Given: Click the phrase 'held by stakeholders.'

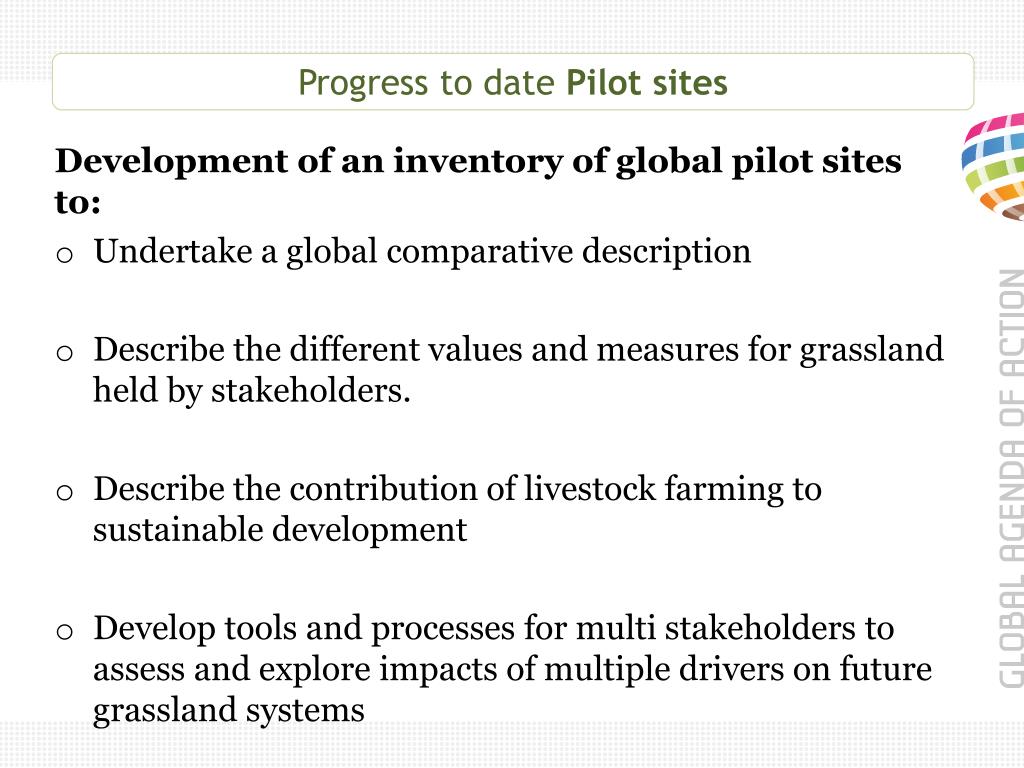Looking at the screenshot, I should pyautogui.click(x=251, y=391).
